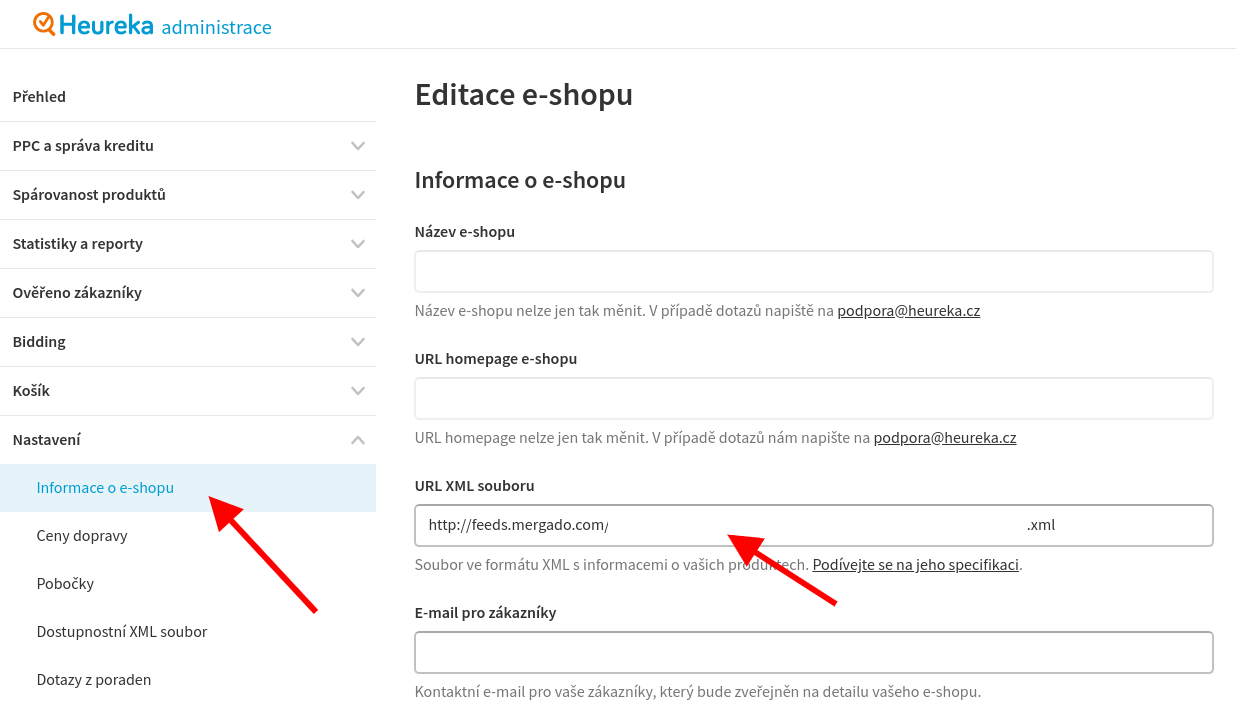The width and height of the screenshot is (1236, 705).
Task: Click the Editace e-shopu heading
Action: point(524,95)
